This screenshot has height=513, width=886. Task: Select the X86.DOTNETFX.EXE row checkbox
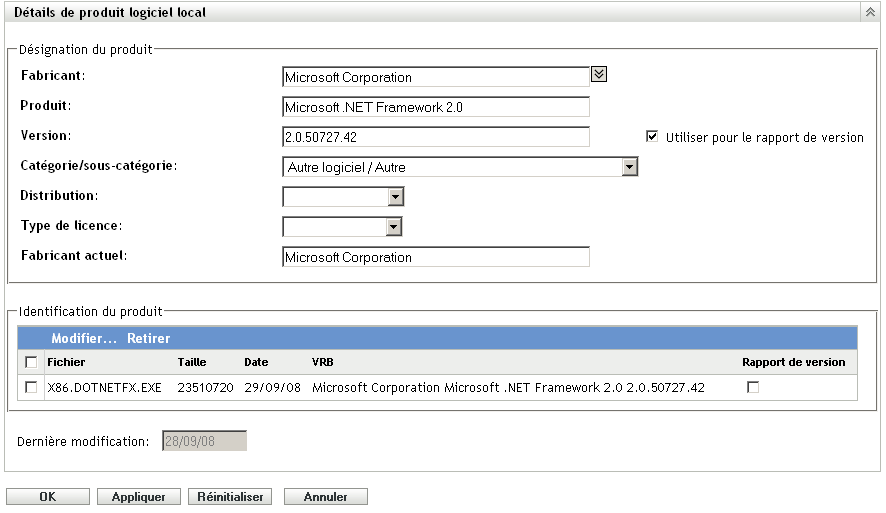[x=31, y=387]
